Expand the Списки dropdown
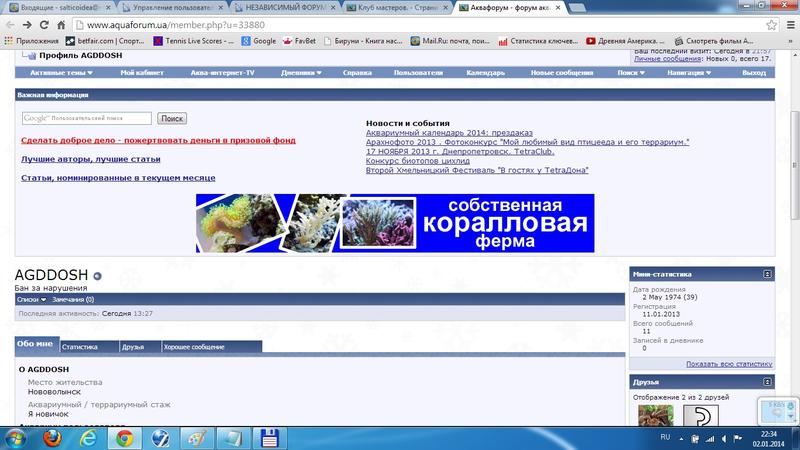Viewport: 800px width, 450px height. pos(30,299)
